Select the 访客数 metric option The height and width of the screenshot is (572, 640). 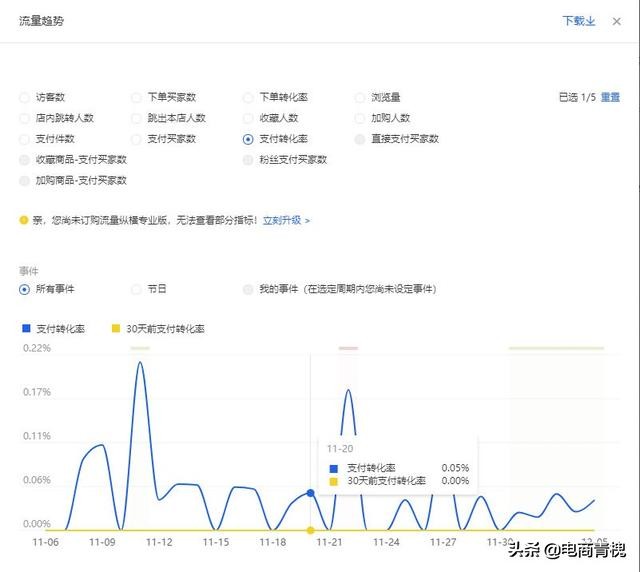click(x=24, y=98)
